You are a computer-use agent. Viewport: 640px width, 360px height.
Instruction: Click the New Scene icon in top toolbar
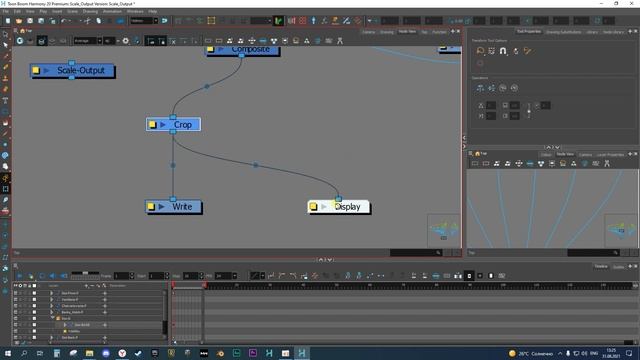click(8, 21)
